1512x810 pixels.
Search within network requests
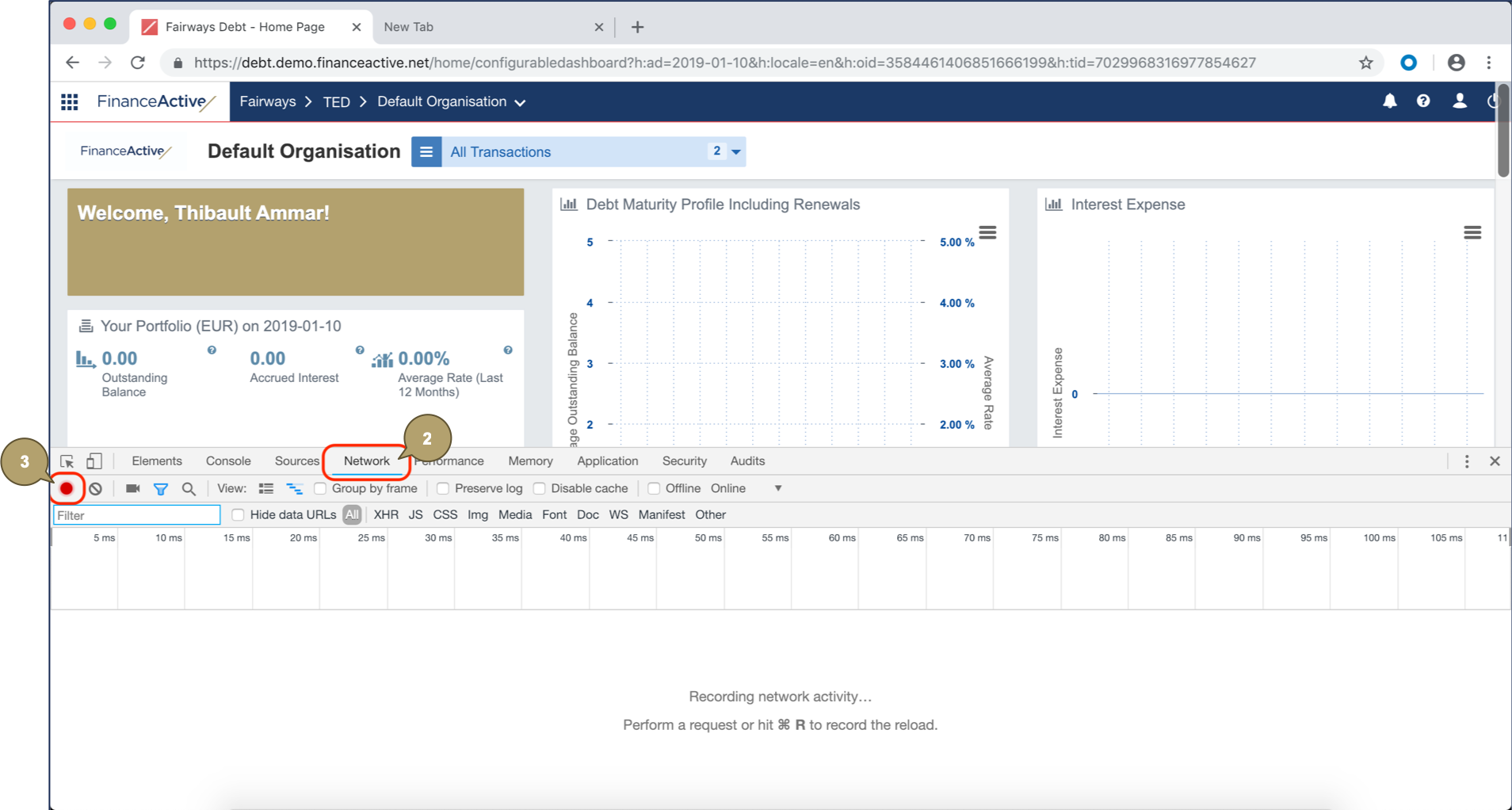click(188, 488)
